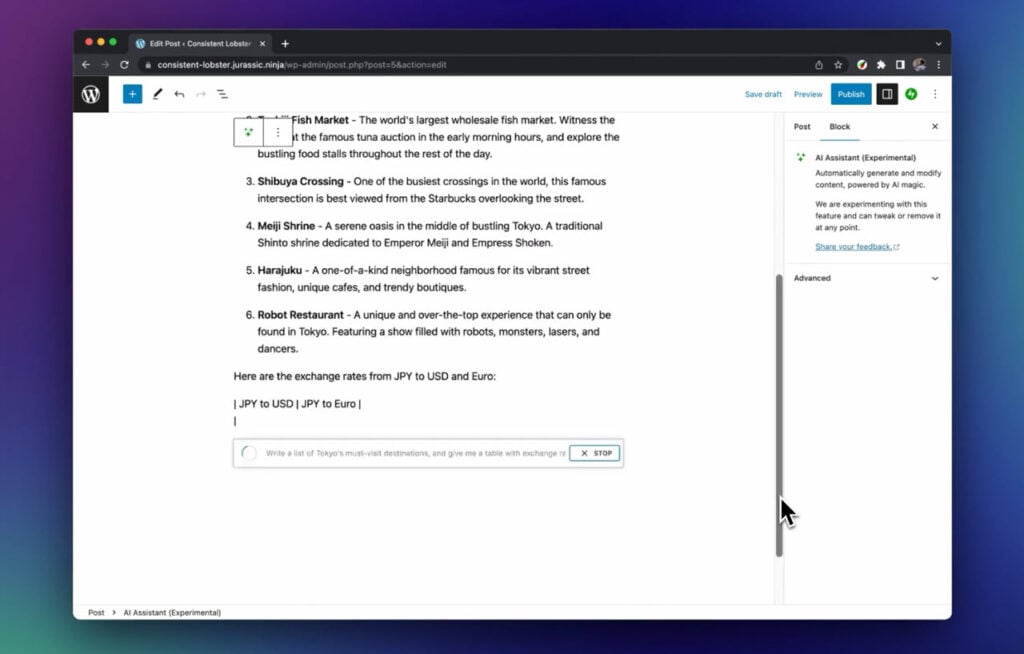The image size is (1024, 654).
Task: Click the AI Assistant block type icon
Action: tap(249, 132)
